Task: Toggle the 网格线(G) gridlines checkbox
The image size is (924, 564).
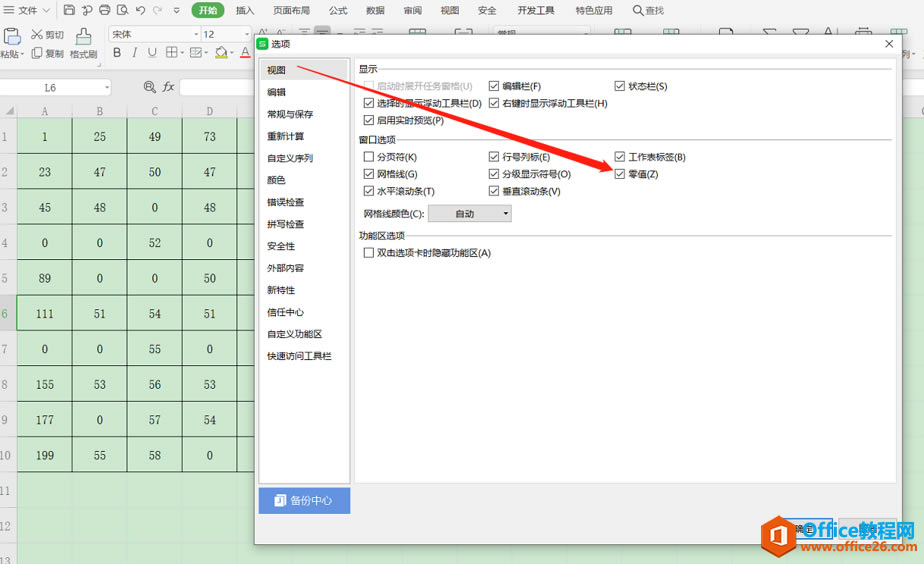Action: click(369, 174)
